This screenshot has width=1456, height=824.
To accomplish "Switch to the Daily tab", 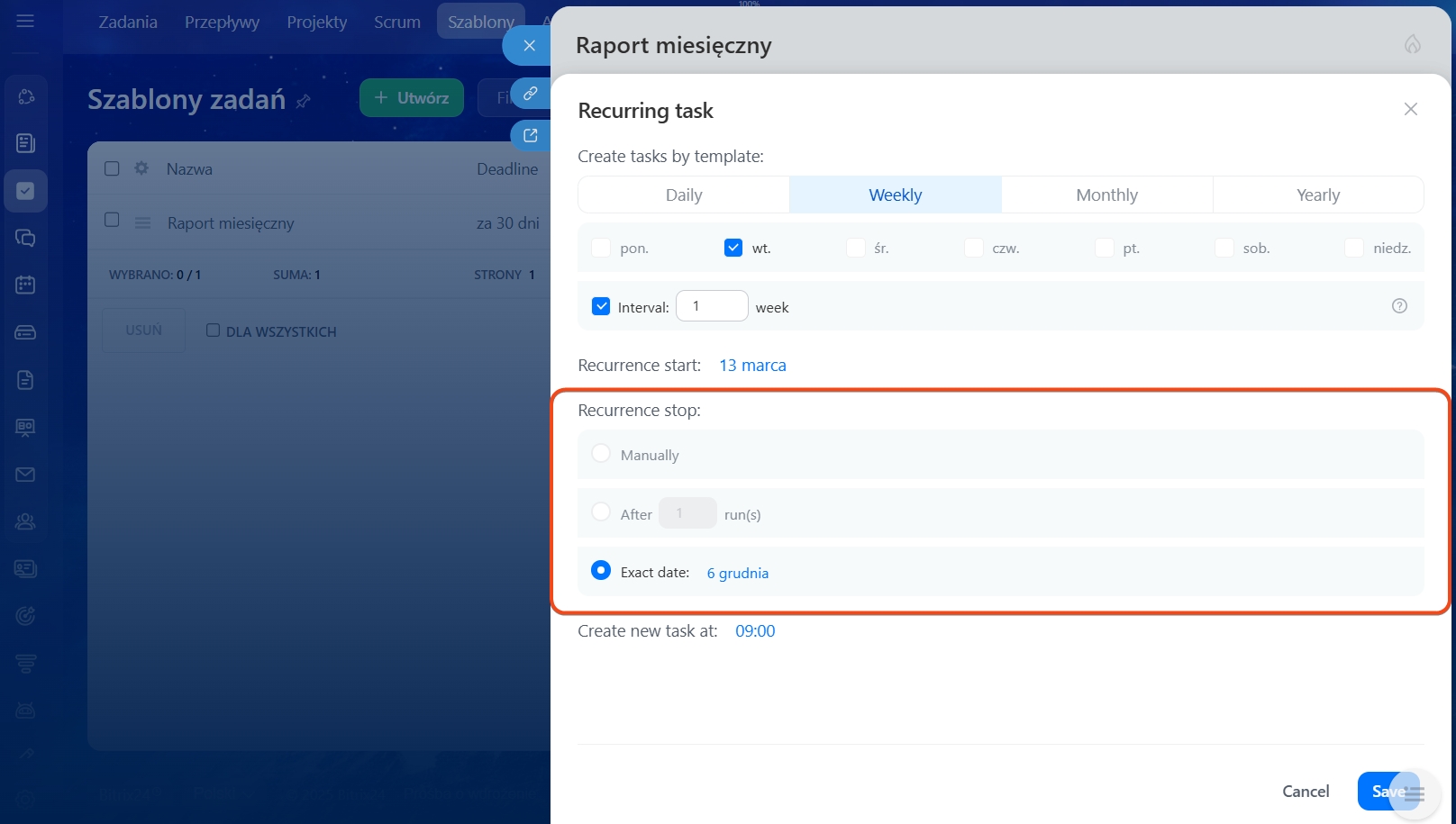I will (x=684, y=195).
